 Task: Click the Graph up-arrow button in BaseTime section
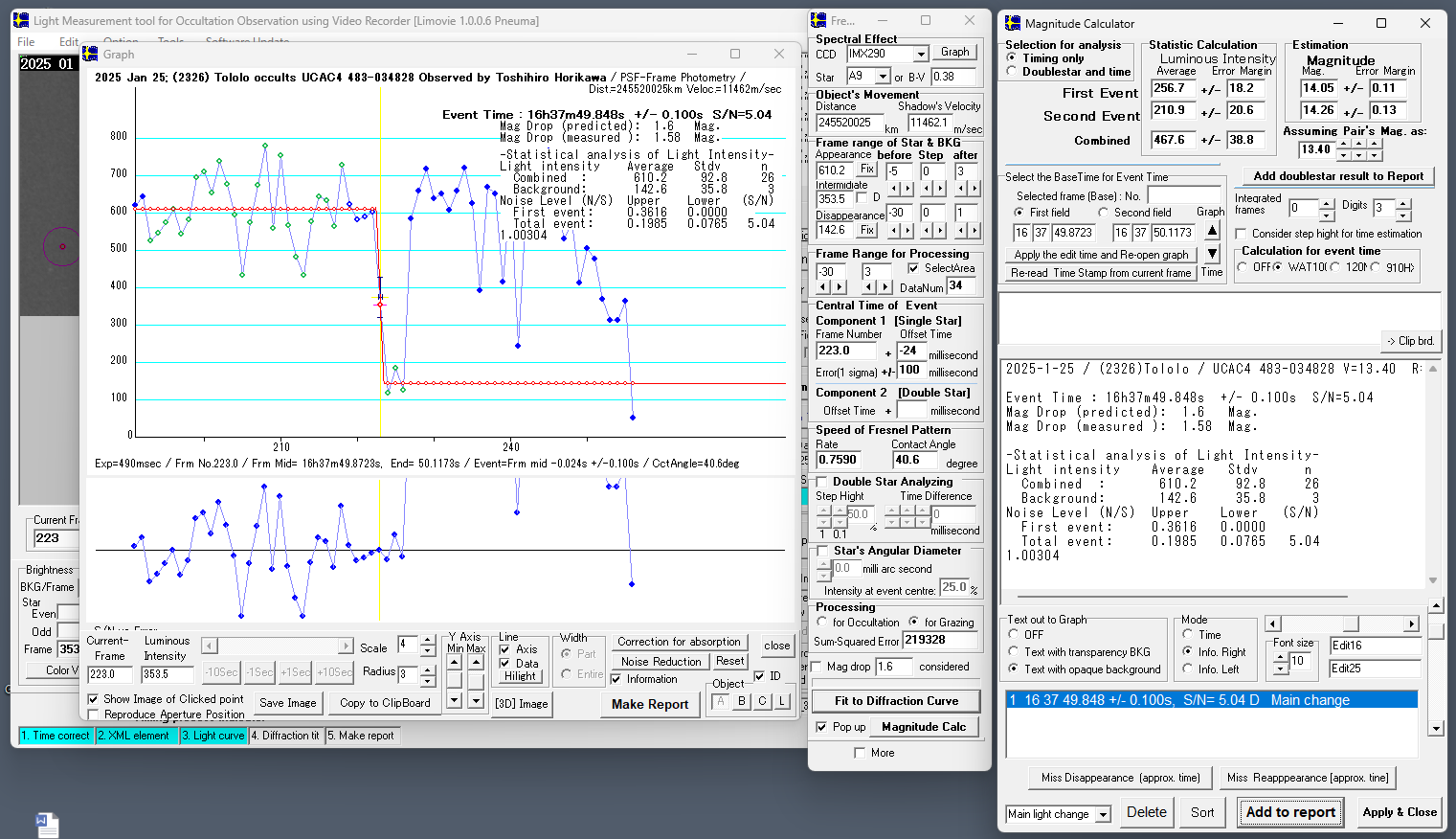[x=1212, y=231]
